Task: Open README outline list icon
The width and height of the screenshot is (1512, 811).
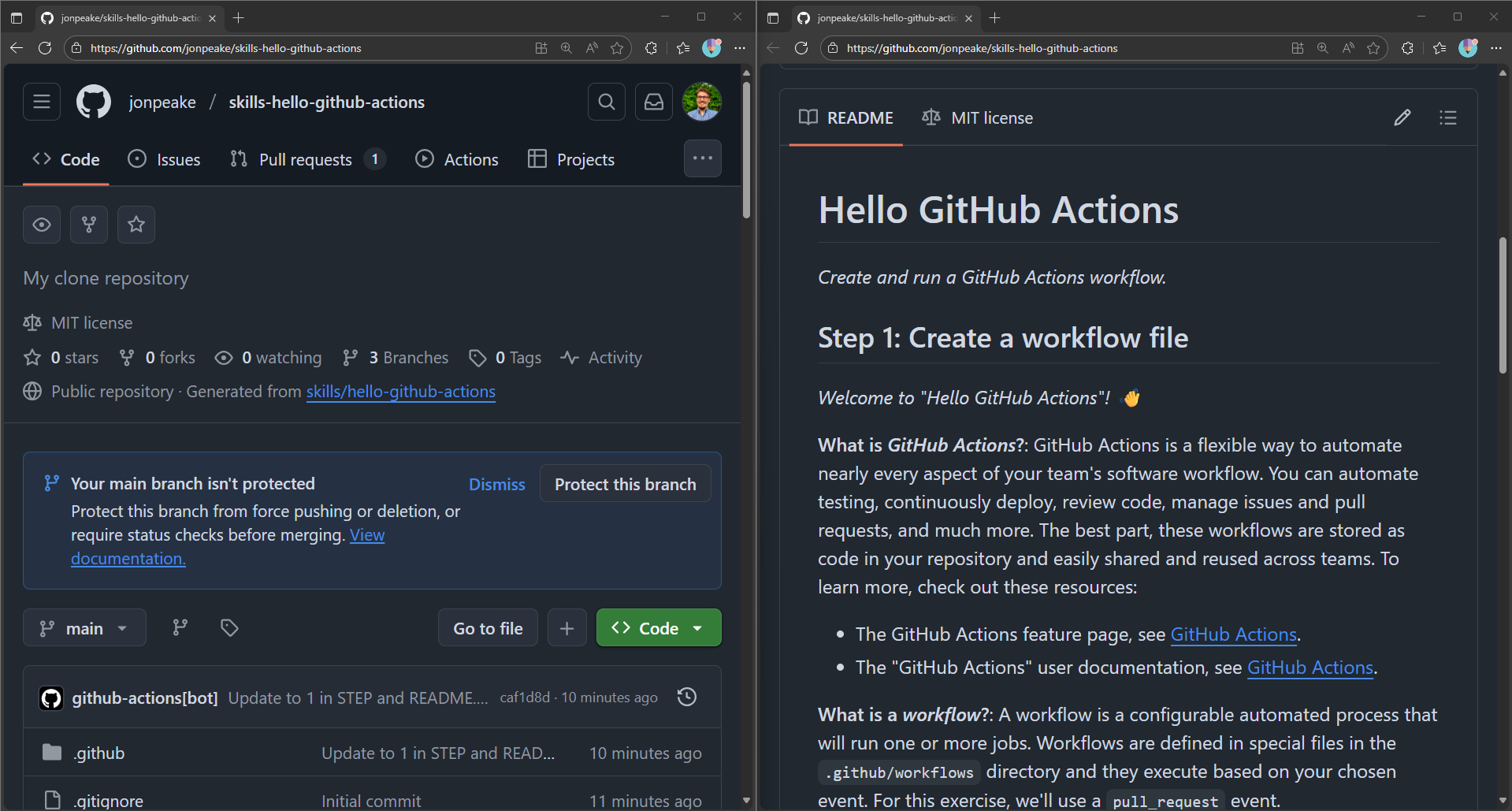Action: click(x=1447, y=118)
